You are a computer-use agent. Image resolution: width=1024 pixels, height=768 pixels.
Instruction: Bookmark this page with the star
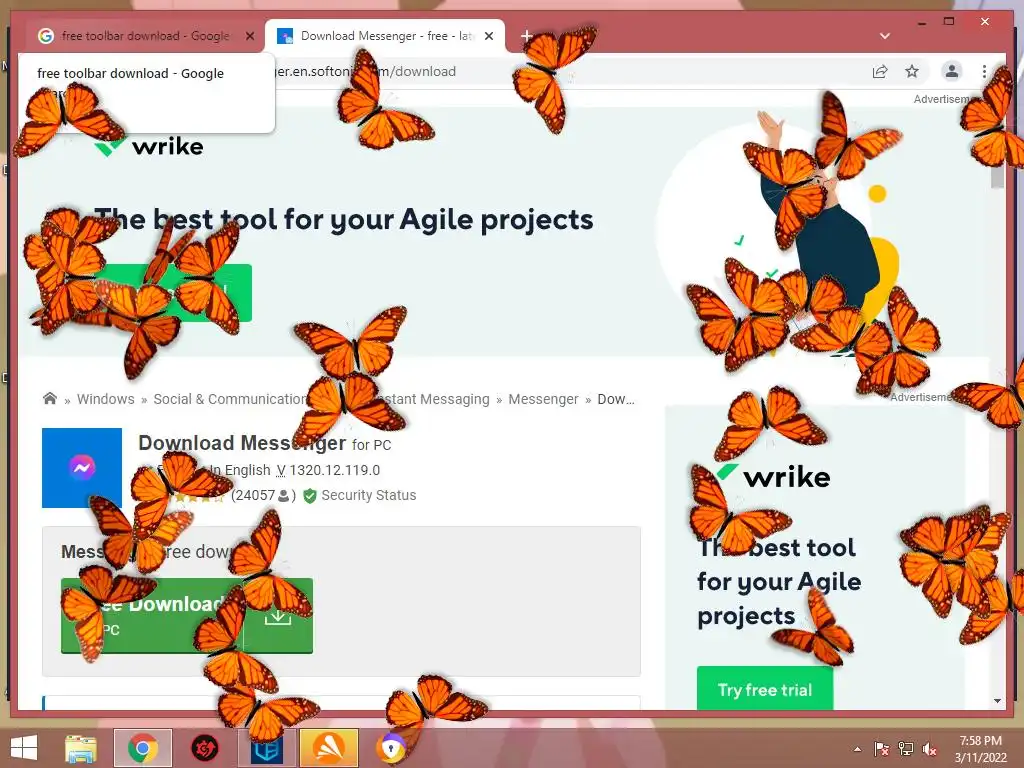[912, 71]
